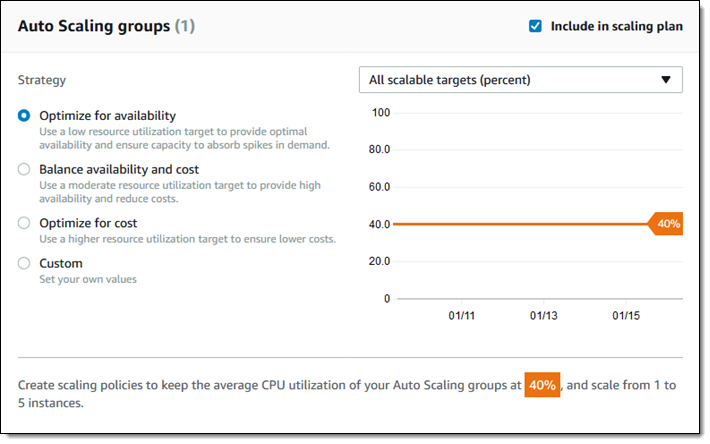Image resolution: width=710 pixels, height=444 pixels.
Task: Click the 0 value on the chart's vertical axis
Action: (x=386, y=299)
